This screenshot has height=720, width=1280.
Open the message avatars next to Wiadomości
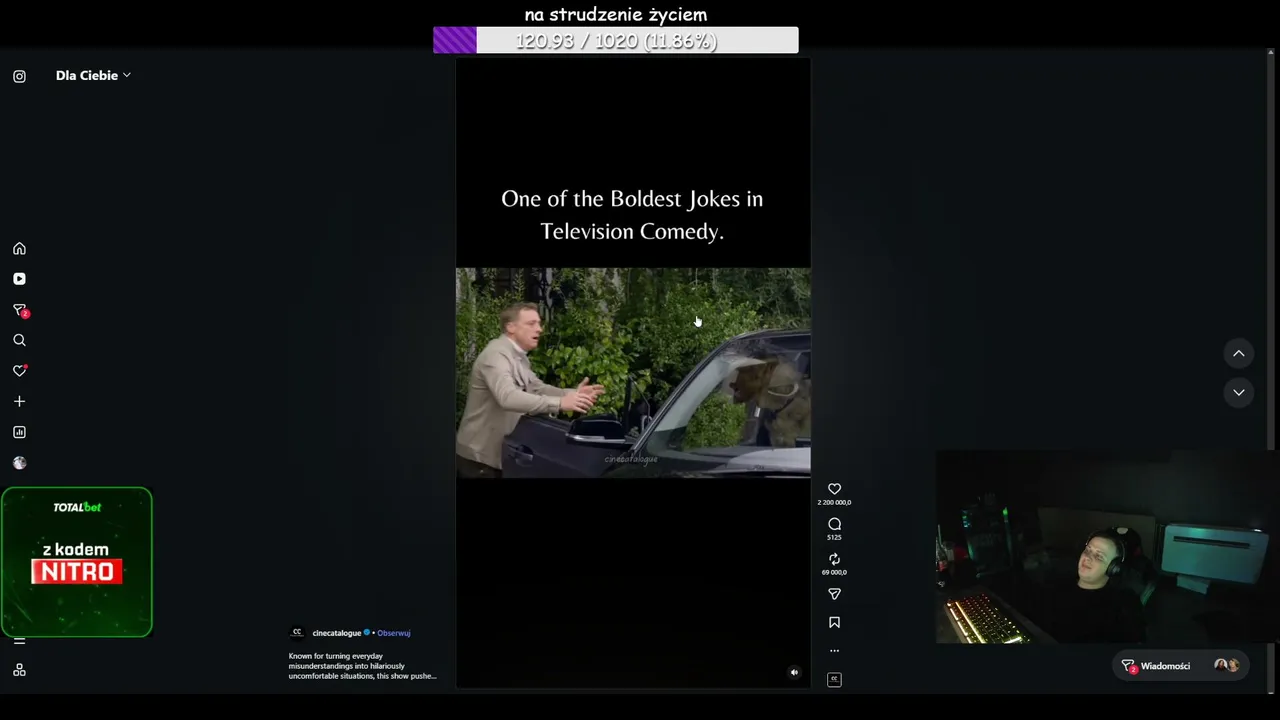(1227, 666)
